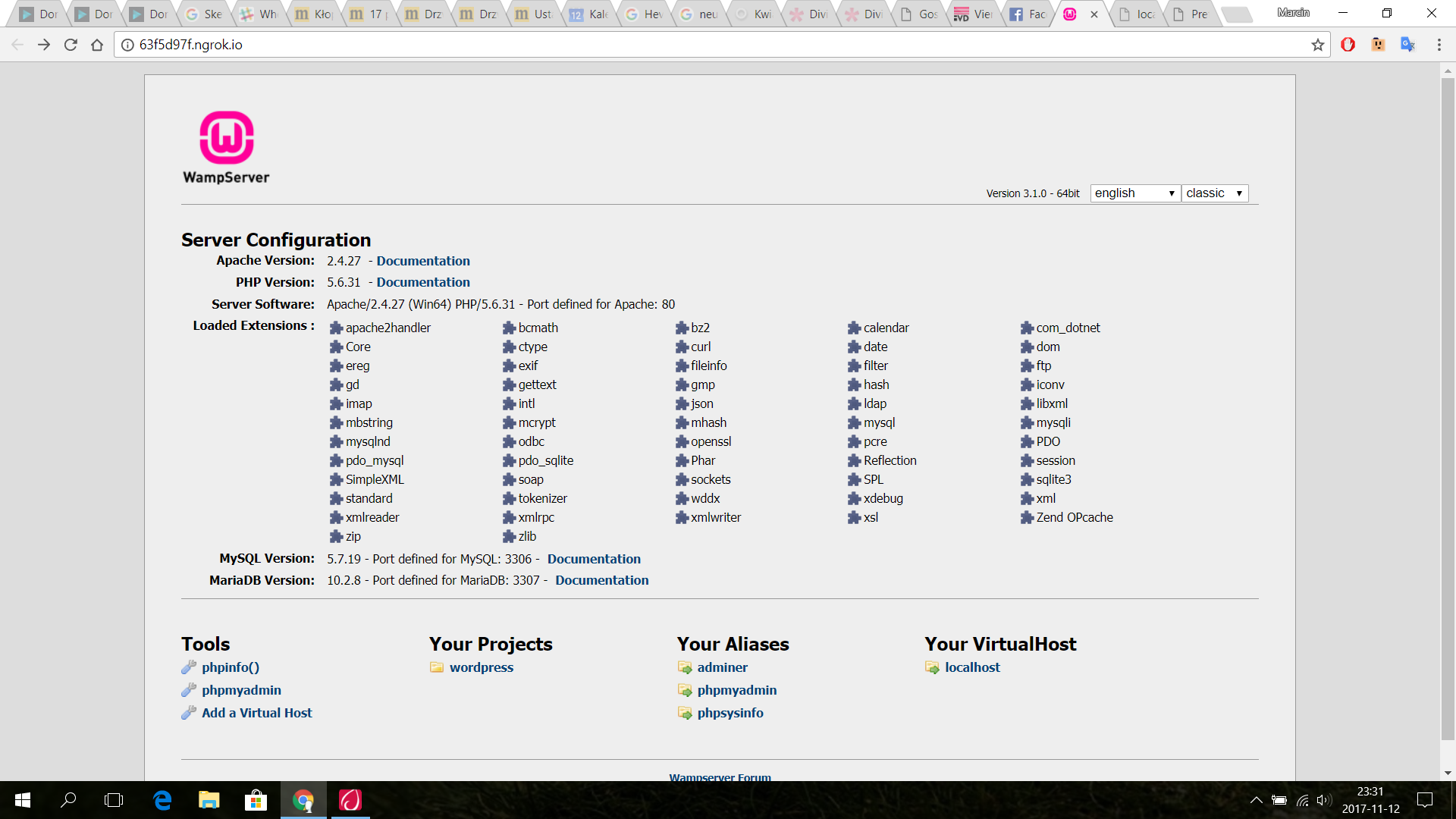1456x819 pixels.
Task: Click the phpinfo() wrench icon
Action: [x=189, y=667]
